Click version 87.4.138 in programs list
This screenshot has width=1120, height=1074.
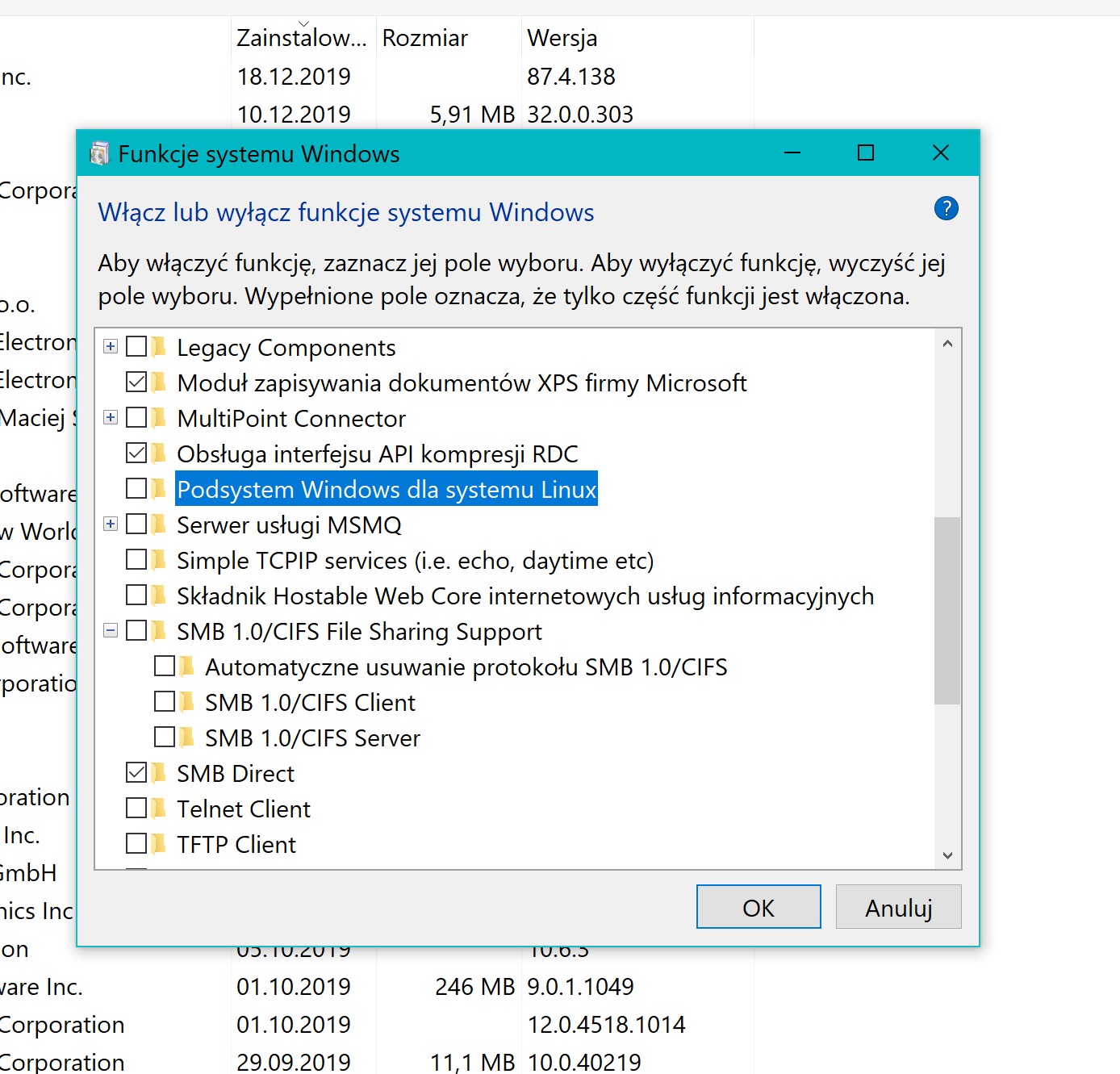[x=571, y=76]
